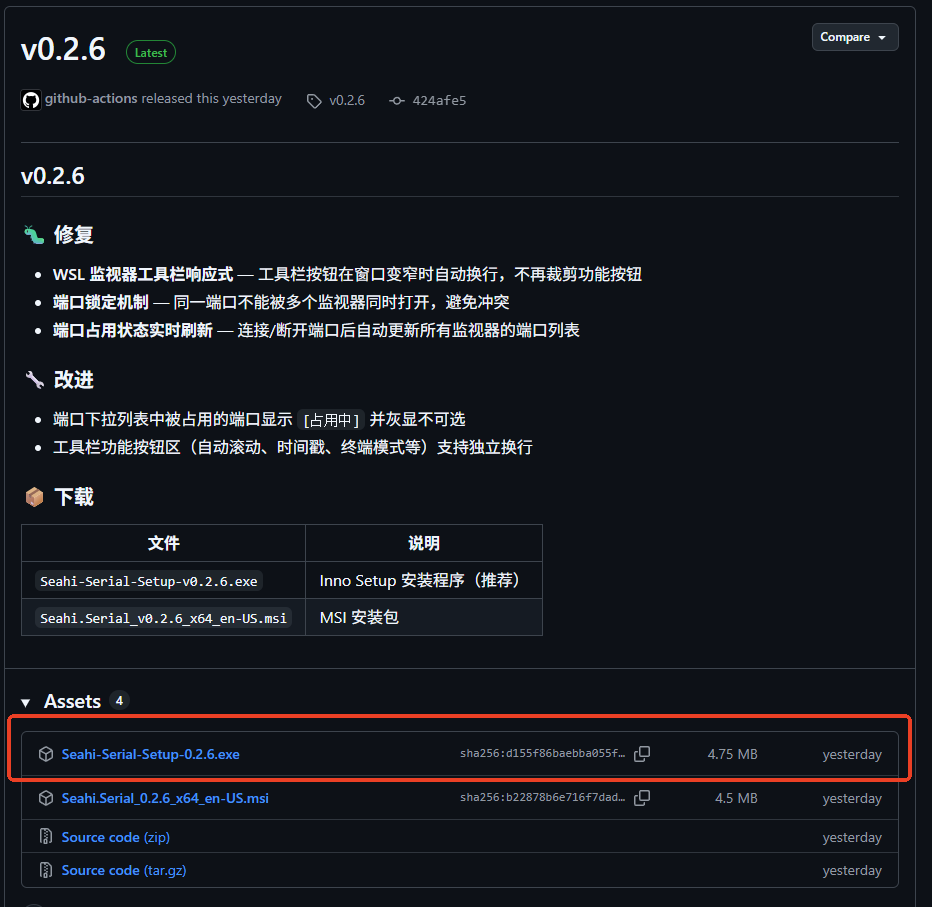Click the 文件 table header

coord(163,543)
